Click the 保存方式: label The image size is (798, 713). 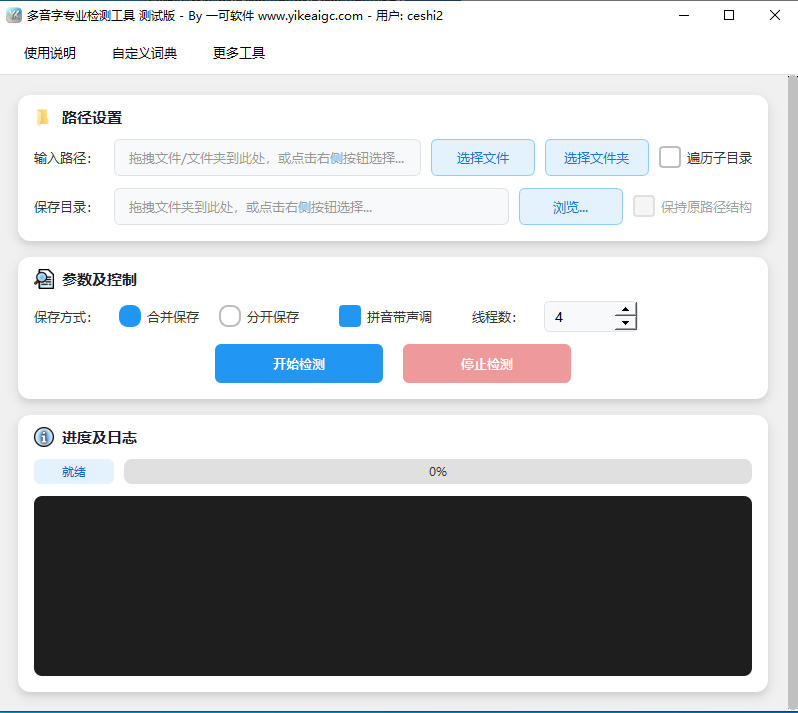(63, 317)
